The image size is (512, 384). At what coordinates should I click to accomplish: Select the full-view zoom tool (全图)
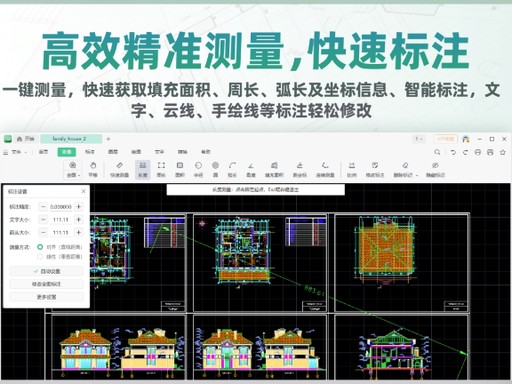[72, 169]
